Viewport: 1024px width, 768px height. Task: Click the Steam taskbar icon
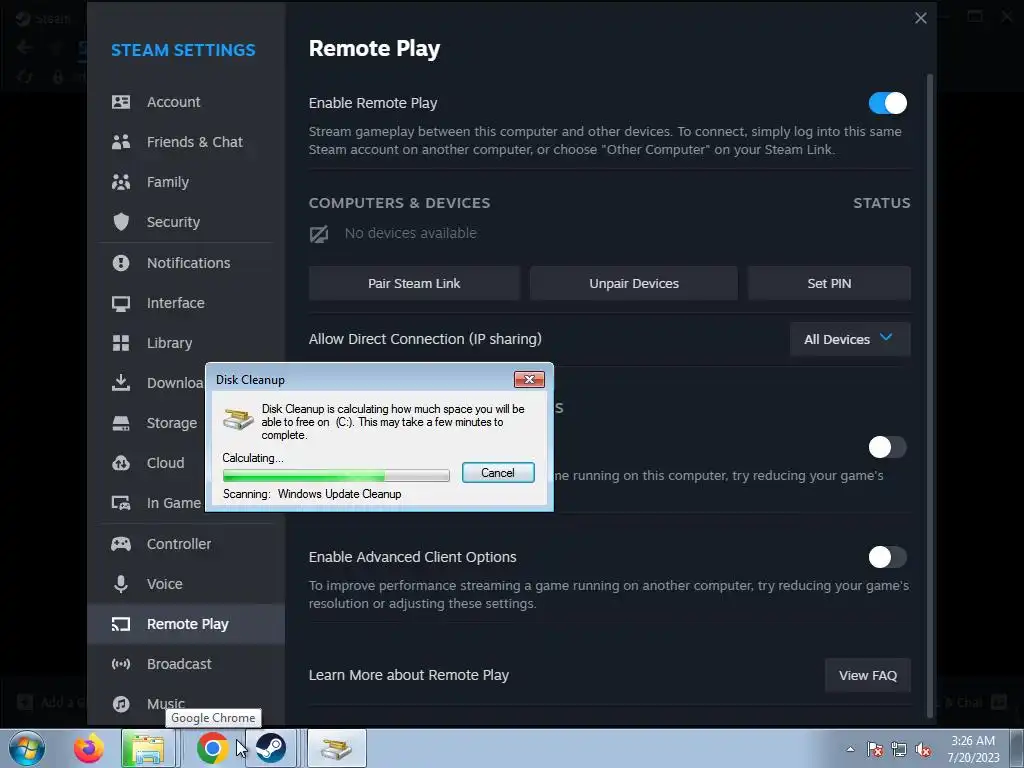tap(270, 748)
